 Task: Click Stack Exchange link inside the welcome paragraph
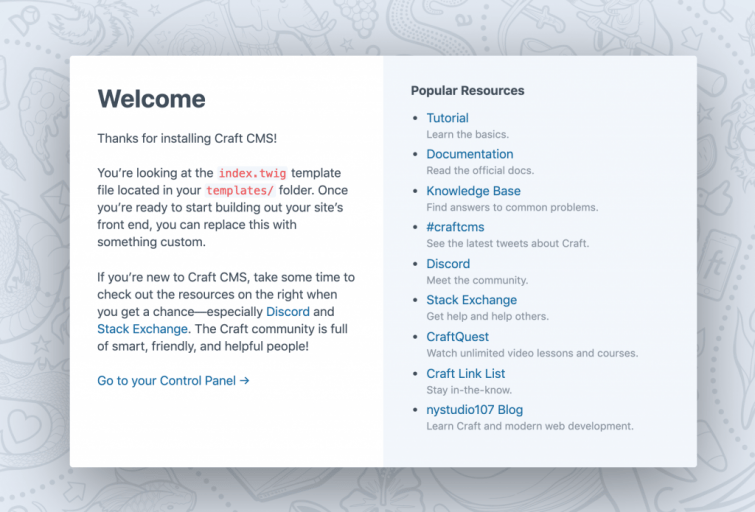[x=142, y=329]
